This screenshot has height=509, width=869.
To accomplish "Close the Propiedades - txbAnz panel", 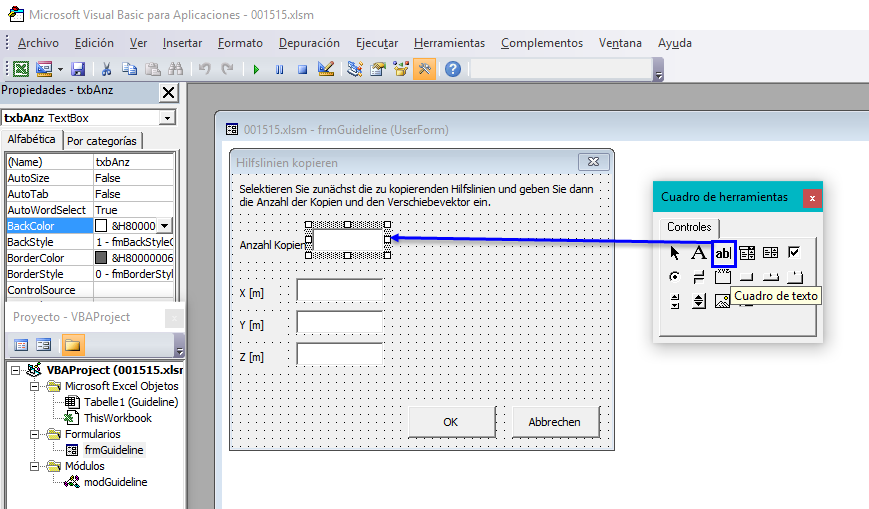I will pyautogui.click(x=168, y=93).
